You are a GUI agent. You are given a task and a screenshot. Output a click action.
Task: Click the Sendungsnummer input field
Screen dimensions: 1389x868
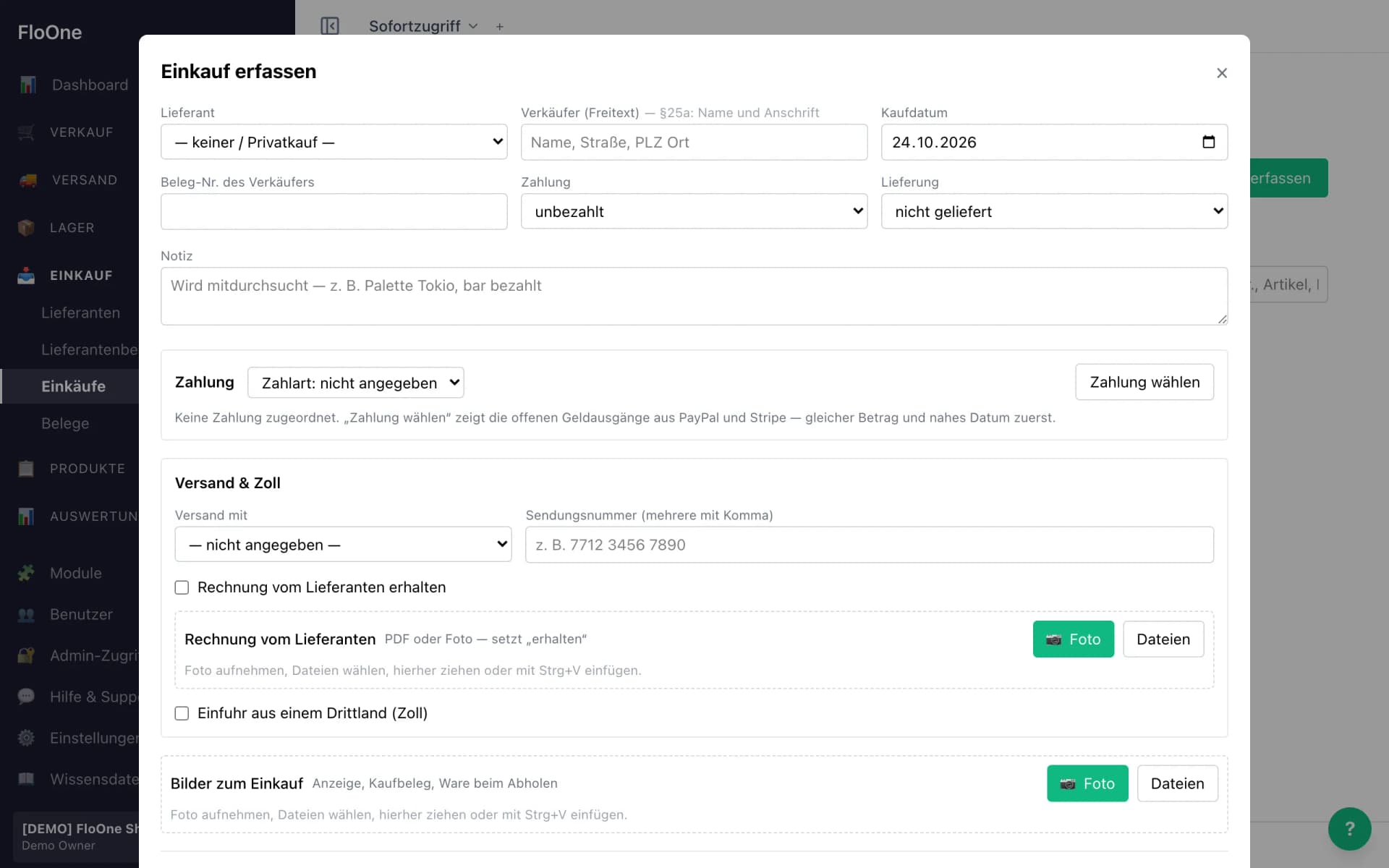click(870, 545)
